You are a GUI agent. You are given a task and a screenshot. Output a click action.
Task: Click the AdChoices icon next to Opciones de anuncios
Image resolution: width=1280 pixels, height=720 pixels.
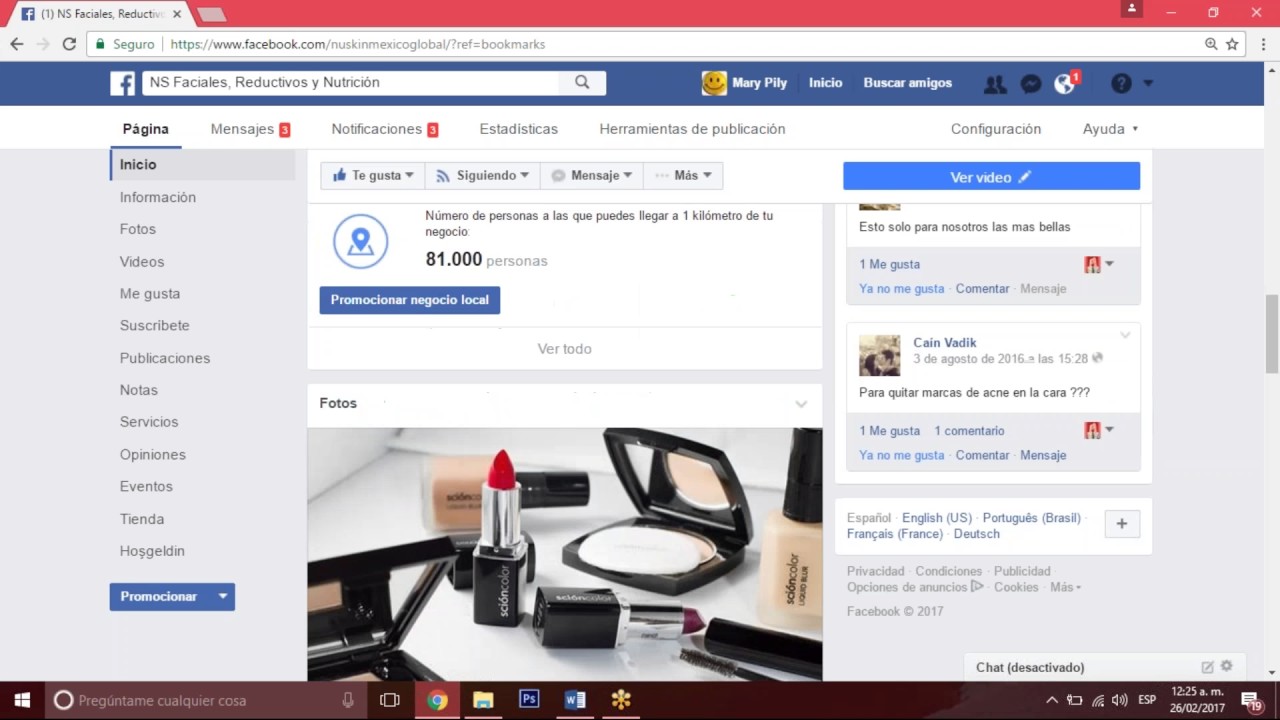click(977, 587)
